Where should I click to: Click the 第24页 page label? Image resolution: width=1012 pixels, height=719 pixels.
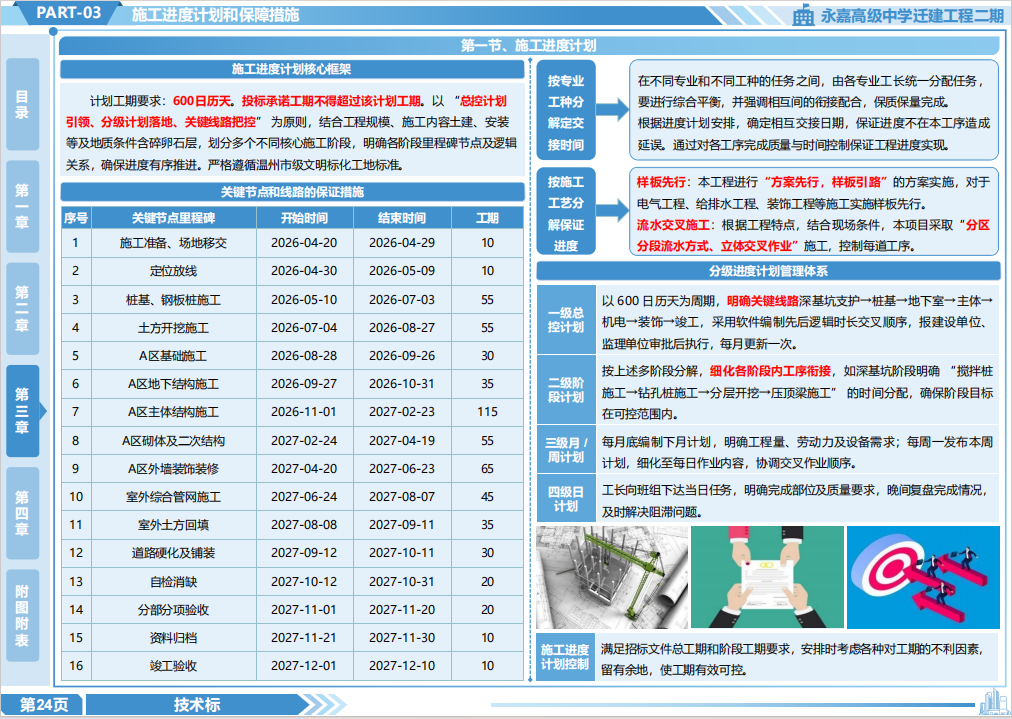[43, 704]
